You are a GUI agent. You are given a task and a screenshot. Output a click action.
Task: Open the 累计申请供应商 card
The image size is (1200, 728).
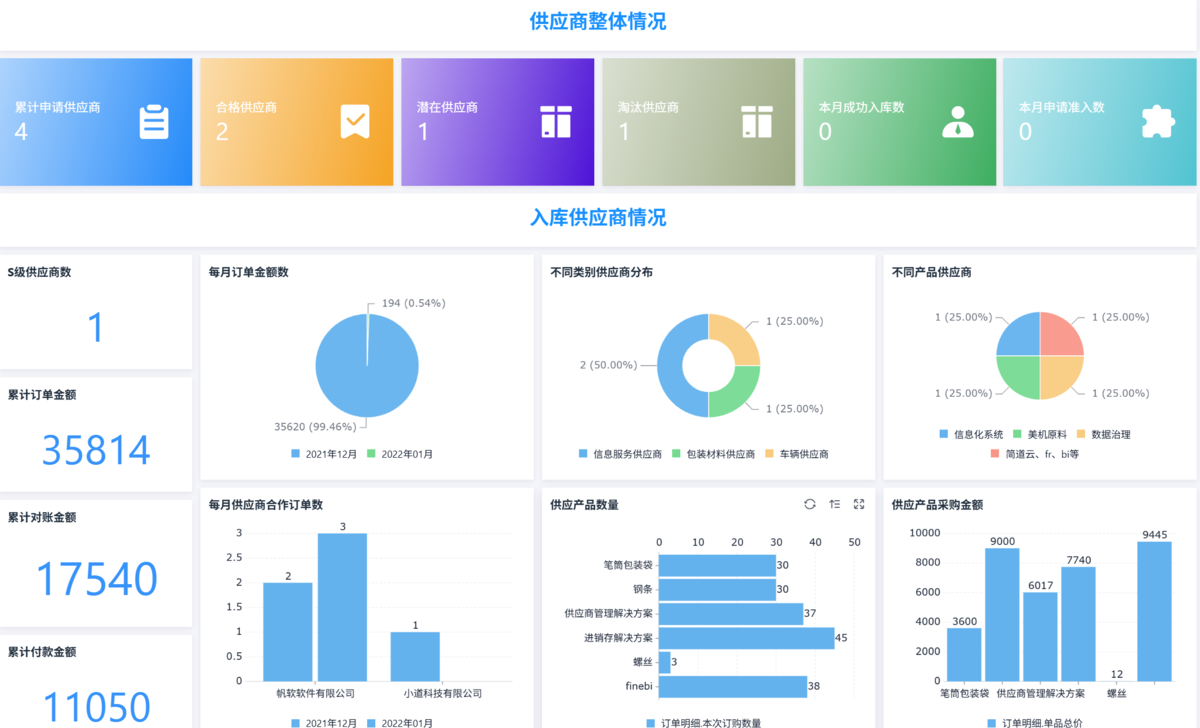[x=96, y=122]
